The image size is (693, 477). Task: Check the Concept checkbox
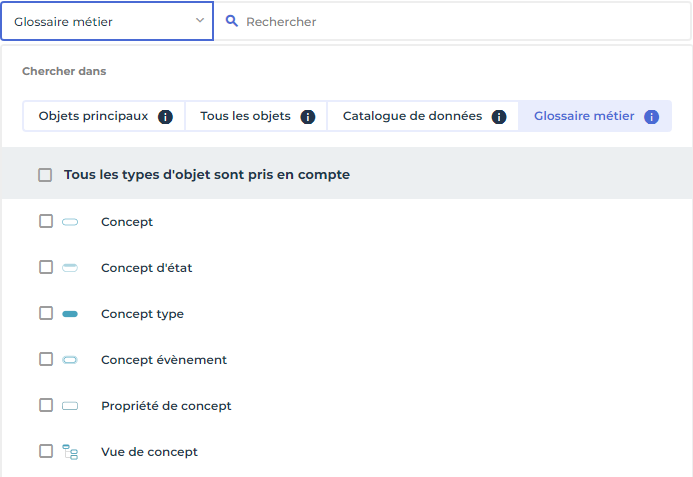[x=46, y=221]
